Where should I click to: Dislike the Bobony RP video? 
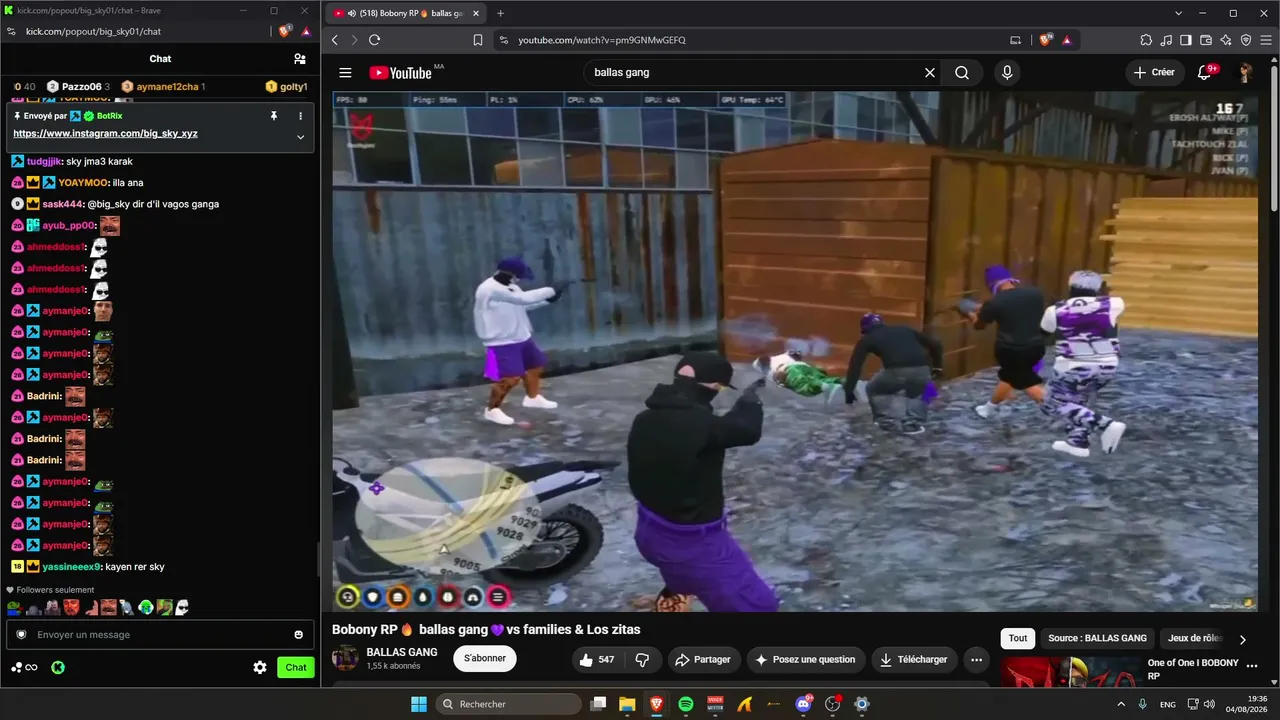tap(643, 660)
